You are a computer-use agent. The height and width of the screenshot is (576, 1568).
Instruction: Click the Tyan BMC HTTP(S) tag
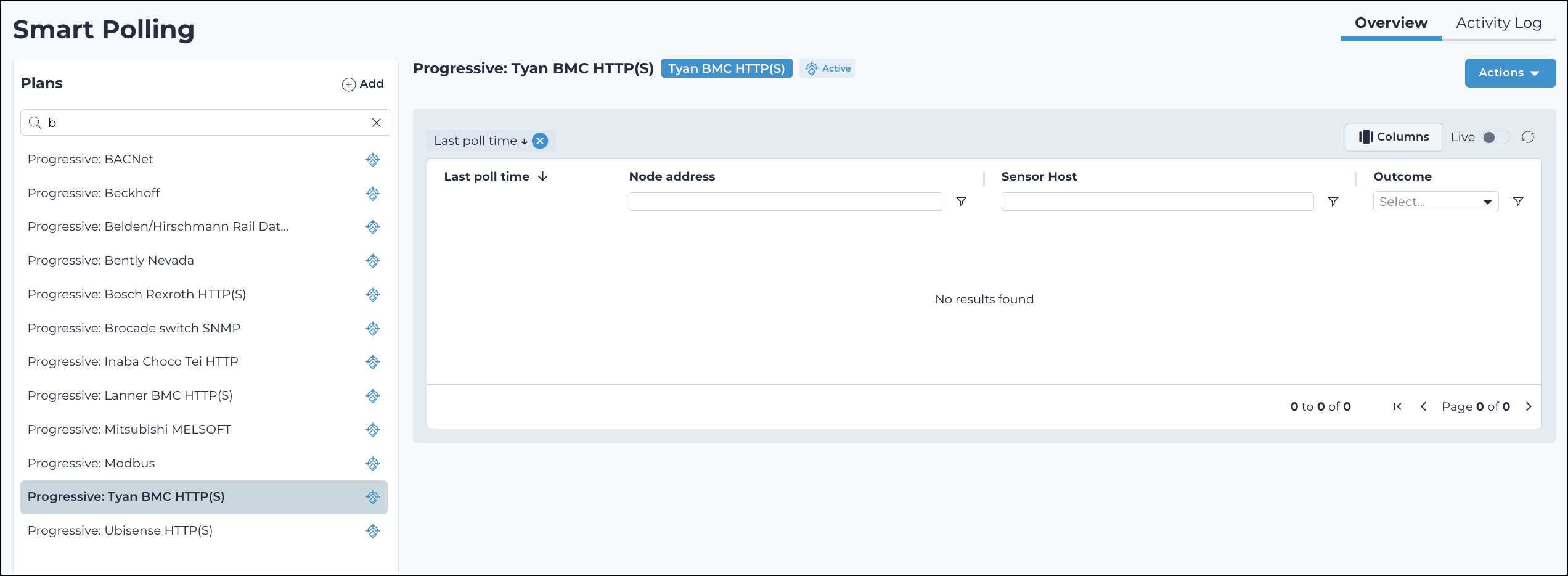(727, 68)
